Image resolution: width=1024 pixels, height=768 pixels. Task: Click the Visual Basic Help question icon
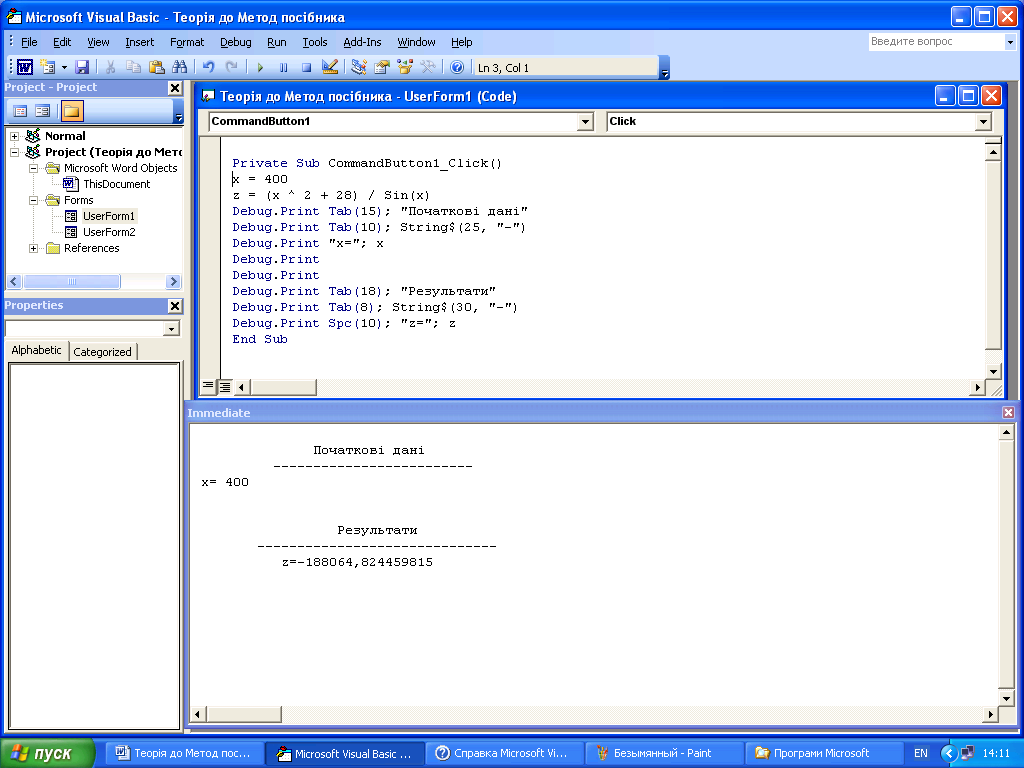pyautogui.click(x=457, y=67)
